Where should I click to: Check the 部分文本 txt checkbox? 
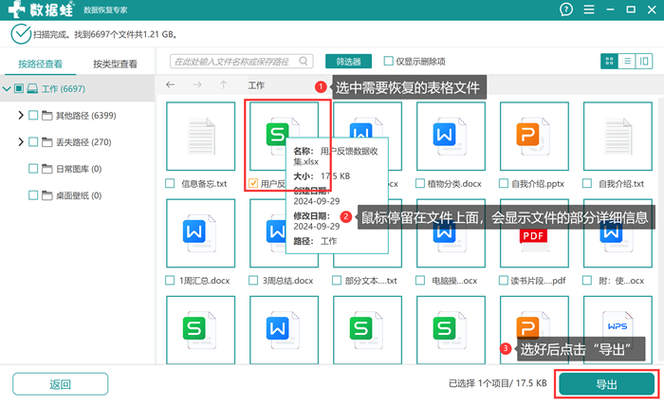click(337, 280)
